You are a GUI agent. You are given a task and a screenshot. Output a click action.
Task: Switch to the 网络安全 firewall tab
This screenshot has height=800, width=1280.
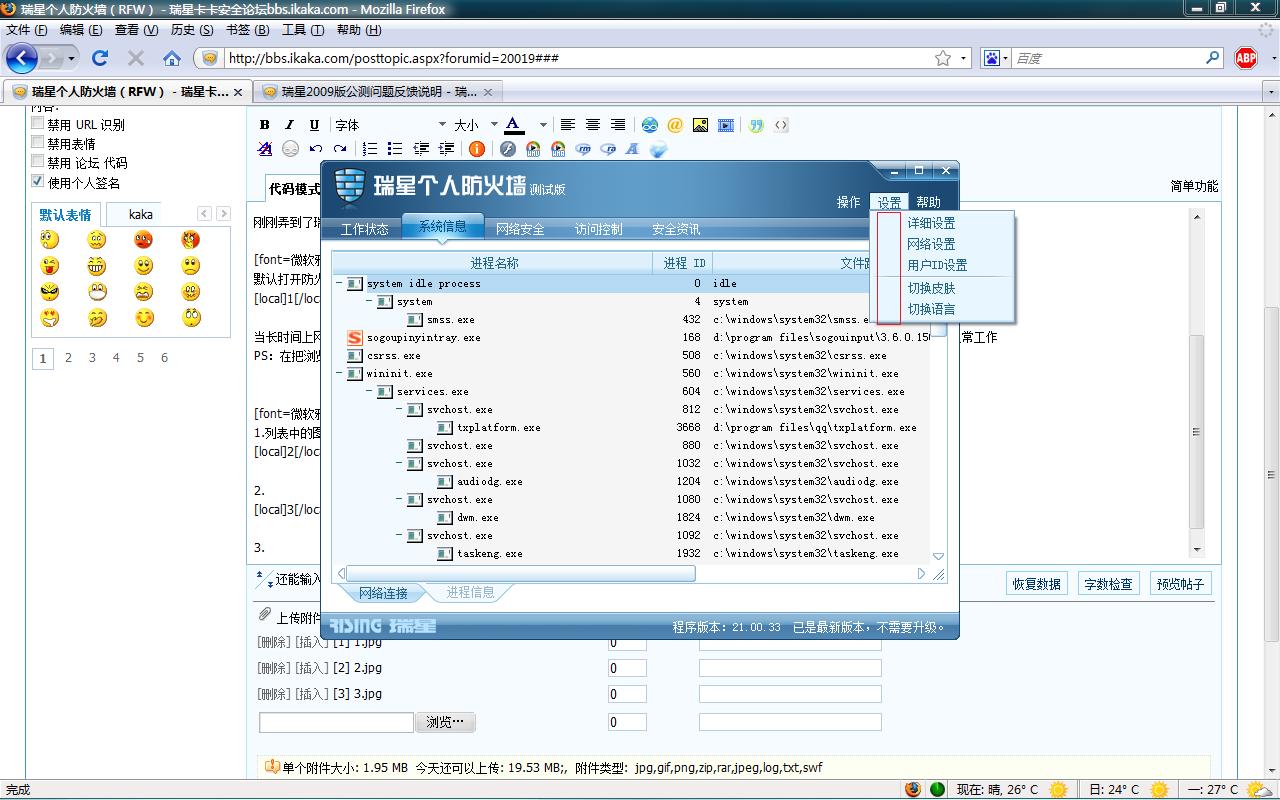(x=520, y=229)
